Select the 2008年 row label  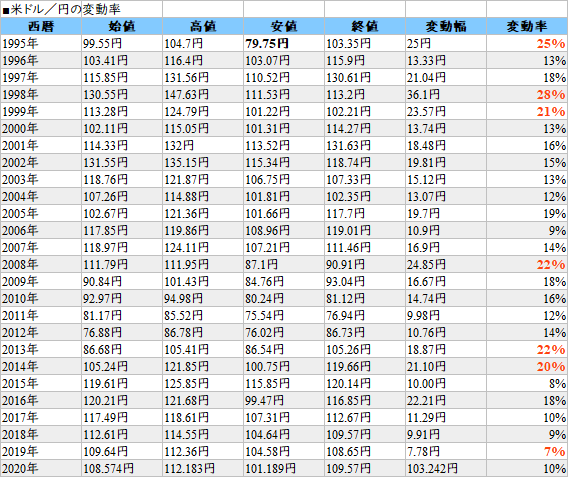pyautogui.click(x=20, y=265)
